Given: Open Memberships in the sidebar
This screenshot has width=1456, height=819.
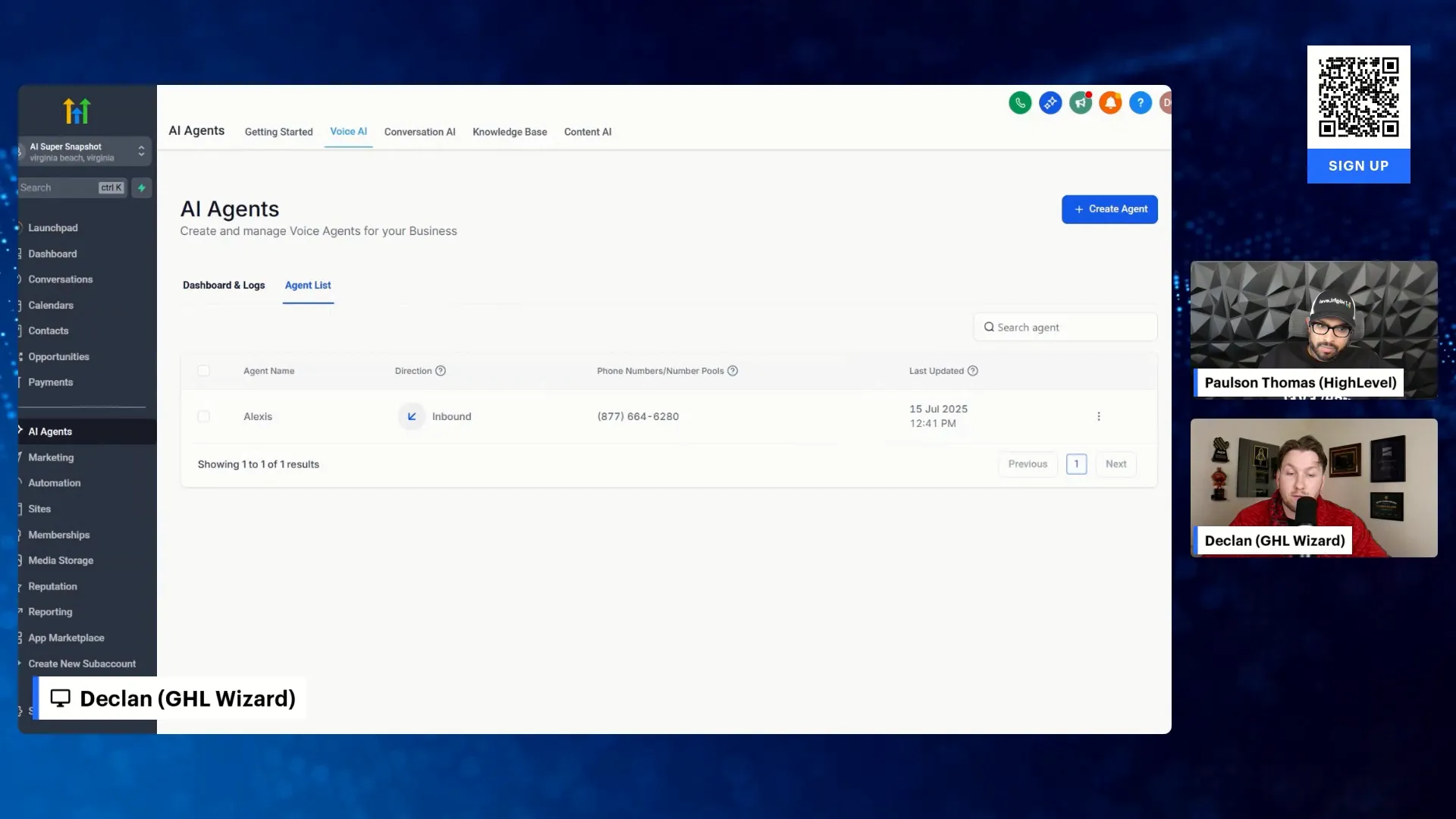Looking at the screenshot, I should 59,535.
